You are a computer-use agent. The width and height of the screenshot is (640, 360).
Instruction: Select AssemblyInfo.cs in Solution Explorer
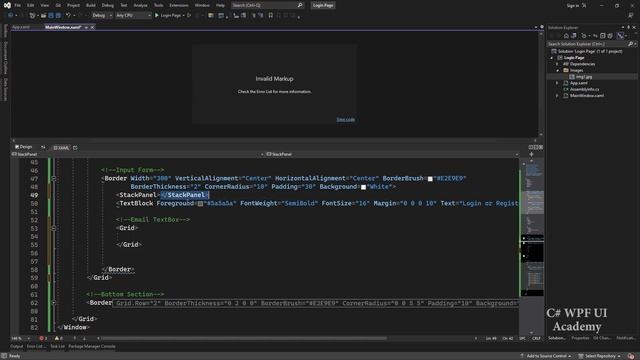click(x=584, y=89)
